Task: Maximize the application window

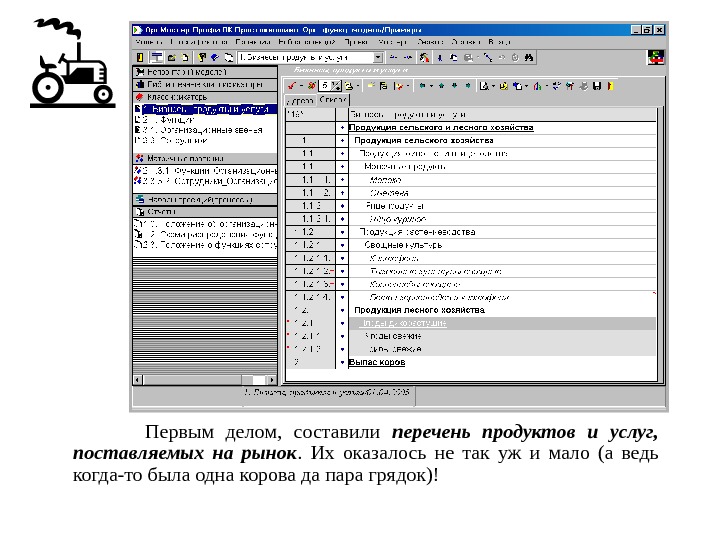Action: click(x=647, y=30)
